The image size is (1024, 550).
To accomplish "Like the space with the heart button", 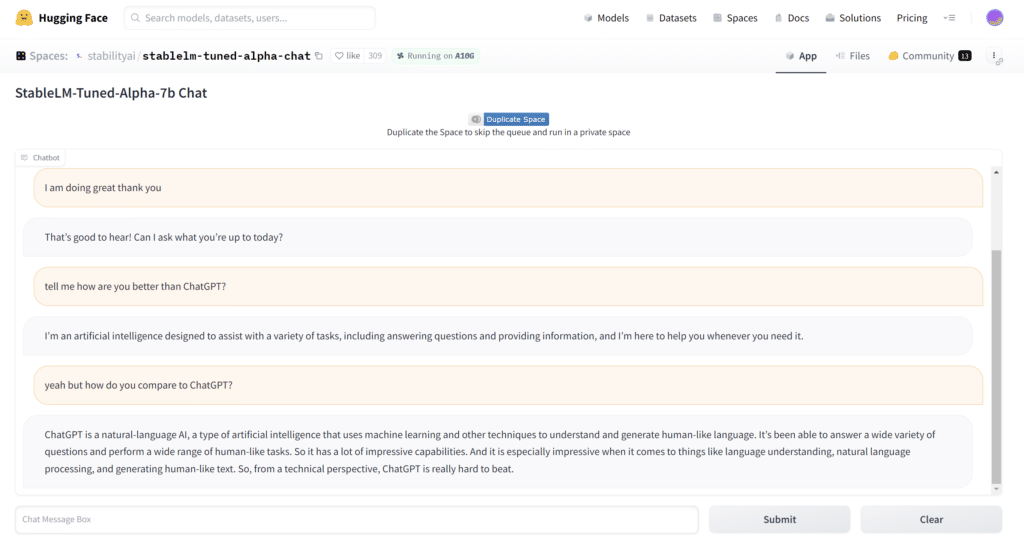I will pos(347,56).
